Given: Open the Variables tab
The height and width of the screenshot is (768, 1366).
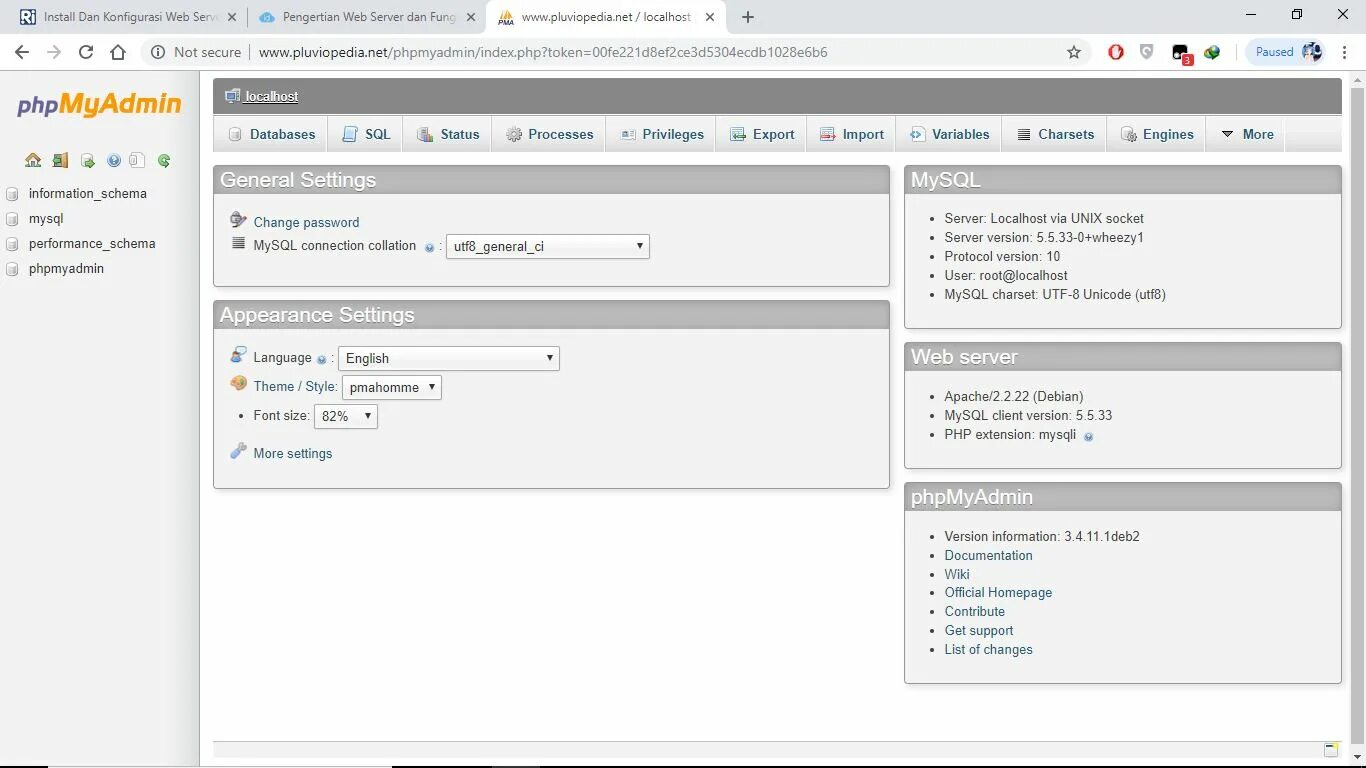Looking at the screenshot, I should 949,134.
